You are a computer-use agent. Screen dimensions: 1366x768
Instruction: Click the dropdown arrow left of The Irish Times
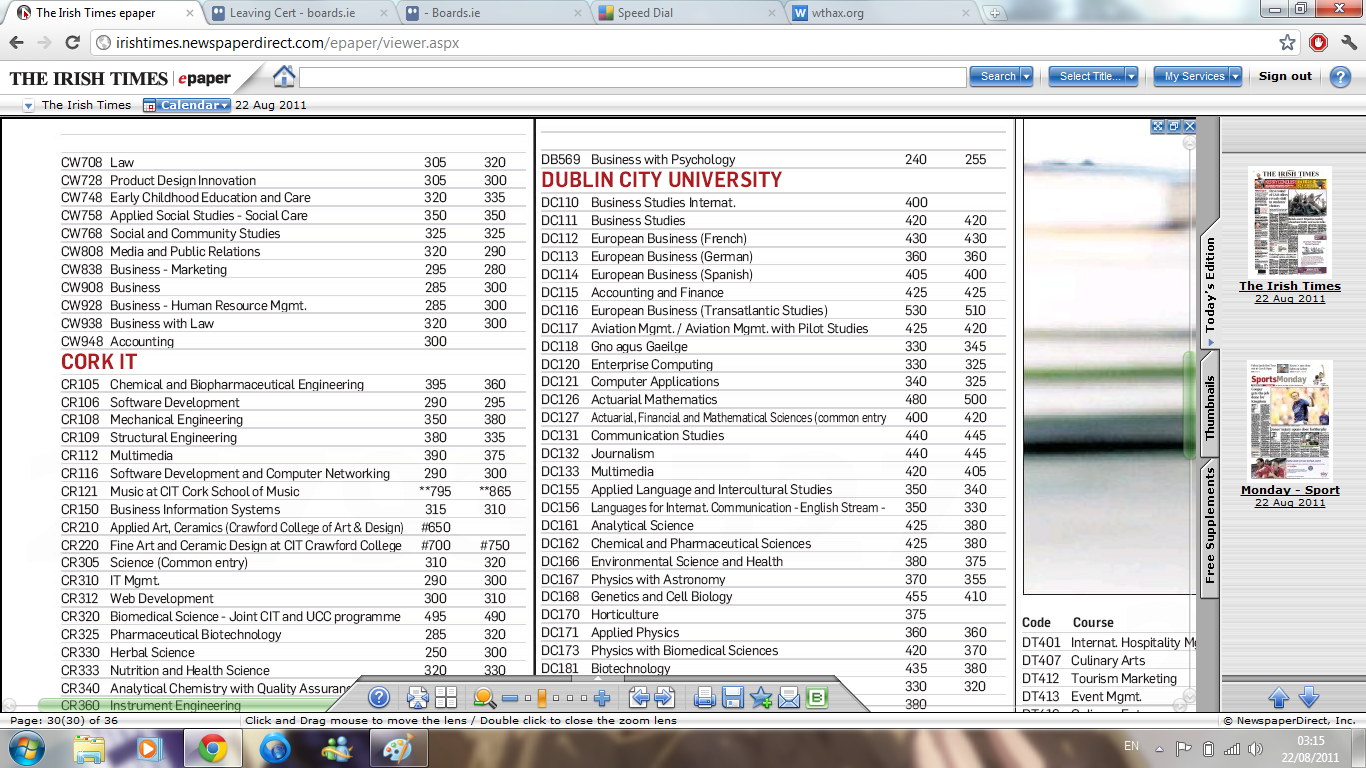(x=28, y=105)
